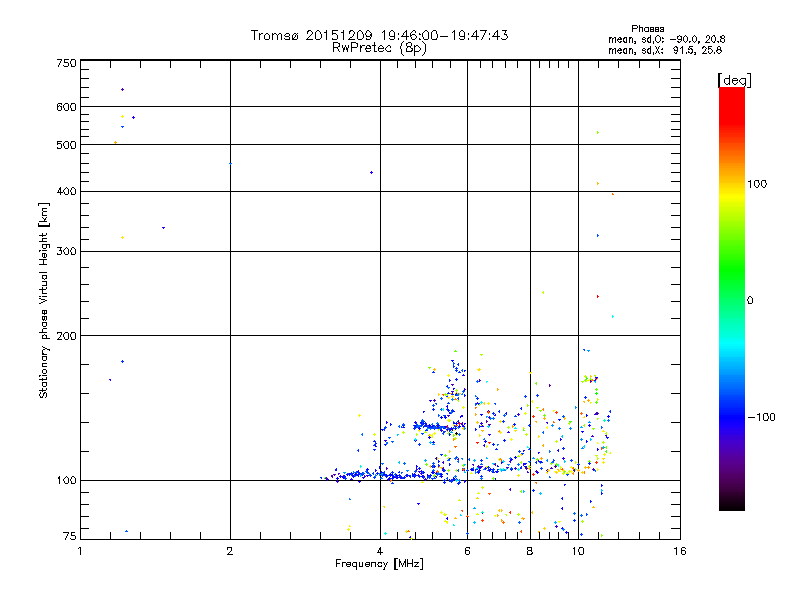Click the y-axis label '750'
Image resolution: width=800 pixels, height=600 pixels.
tap(66, 63)
